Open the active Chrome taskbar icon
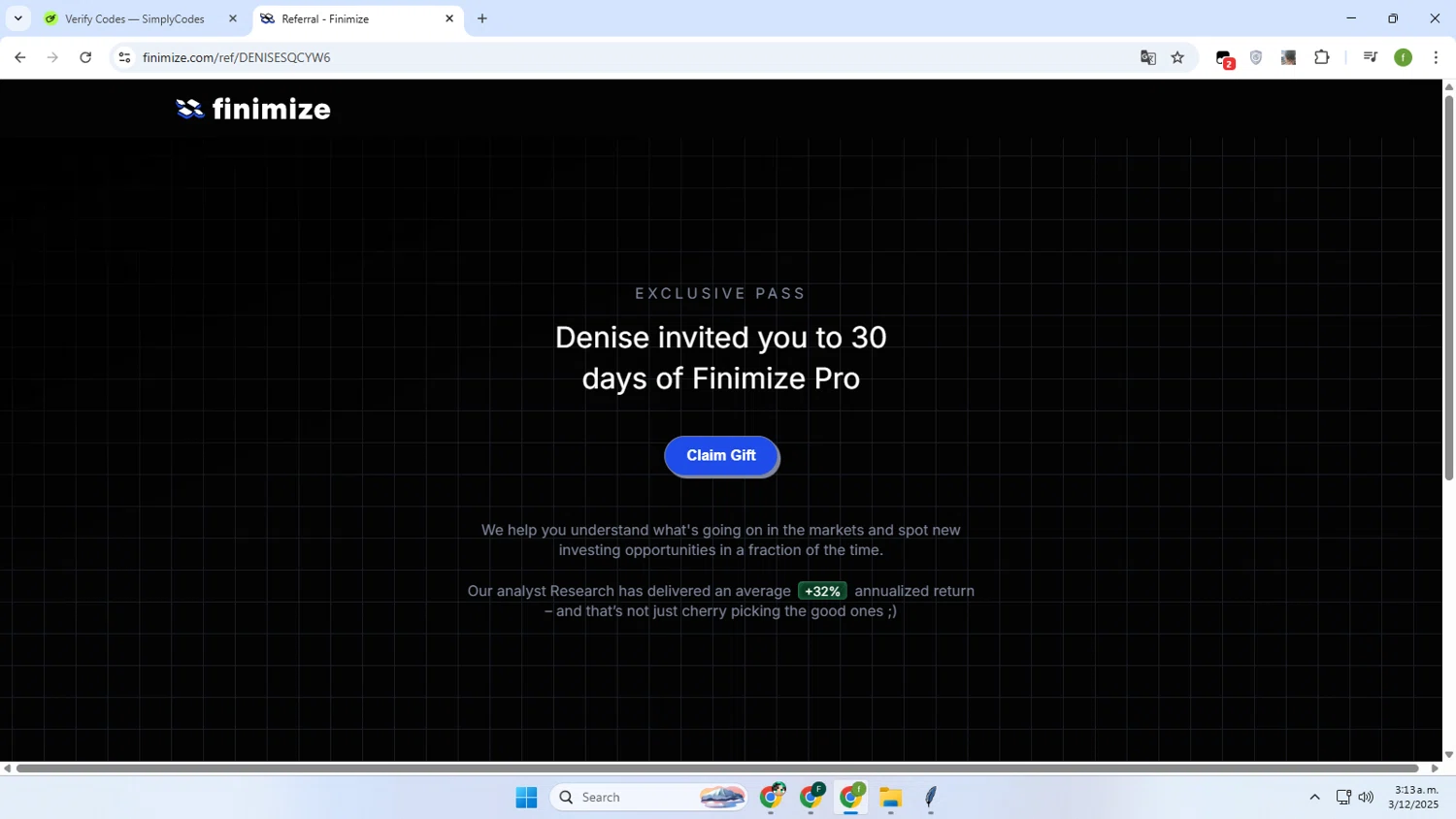This screenshot has height=819, width=1456. (851, 798)
